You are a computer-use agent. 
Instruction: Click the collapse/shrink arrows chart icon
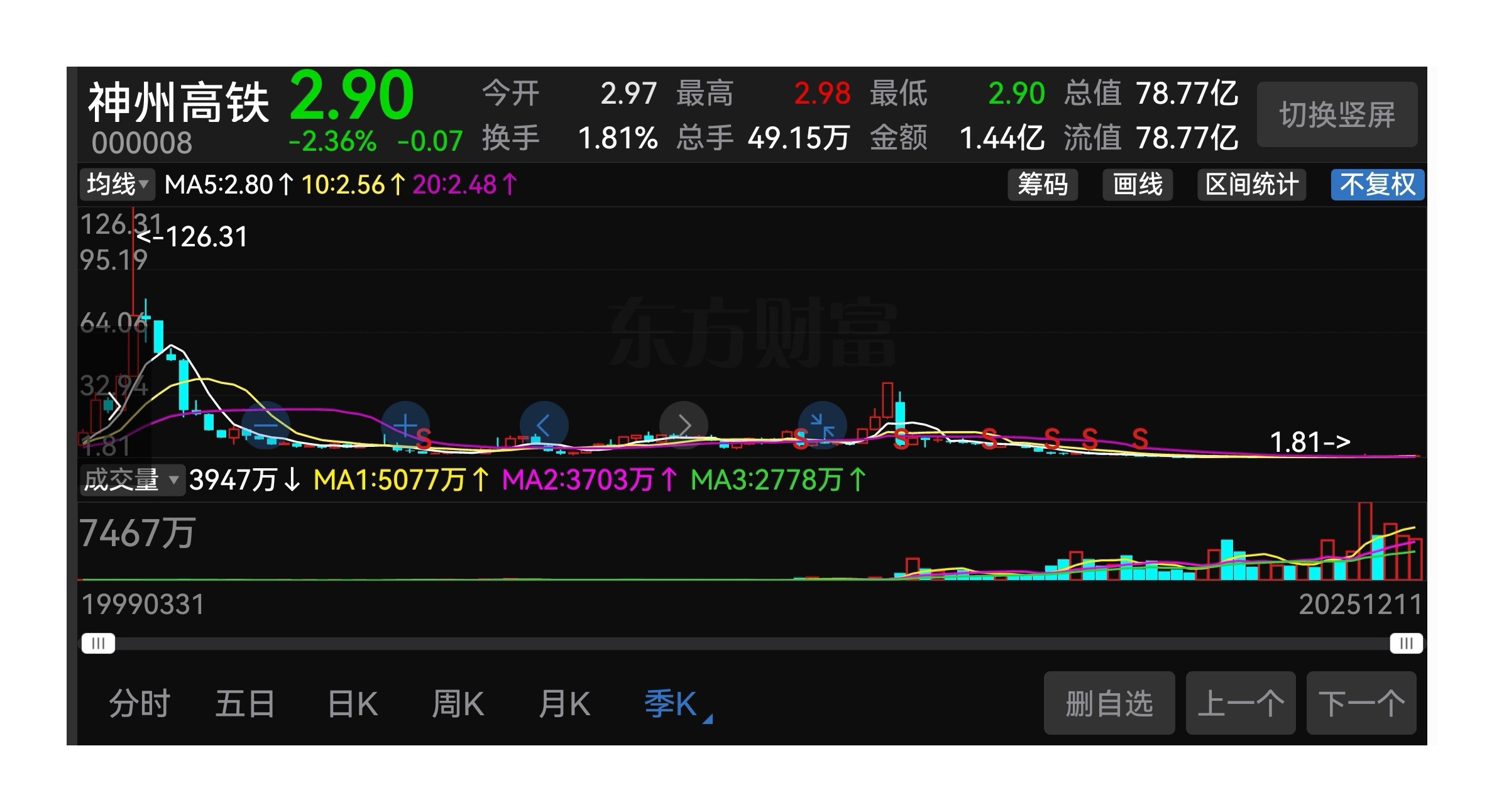point(822,425)
